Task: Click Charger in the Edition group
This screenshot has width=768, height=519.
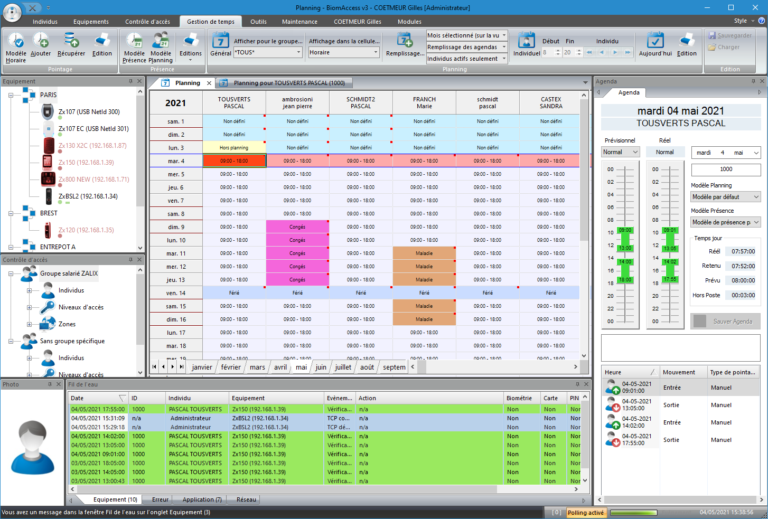Action: [x=724, y=47]
